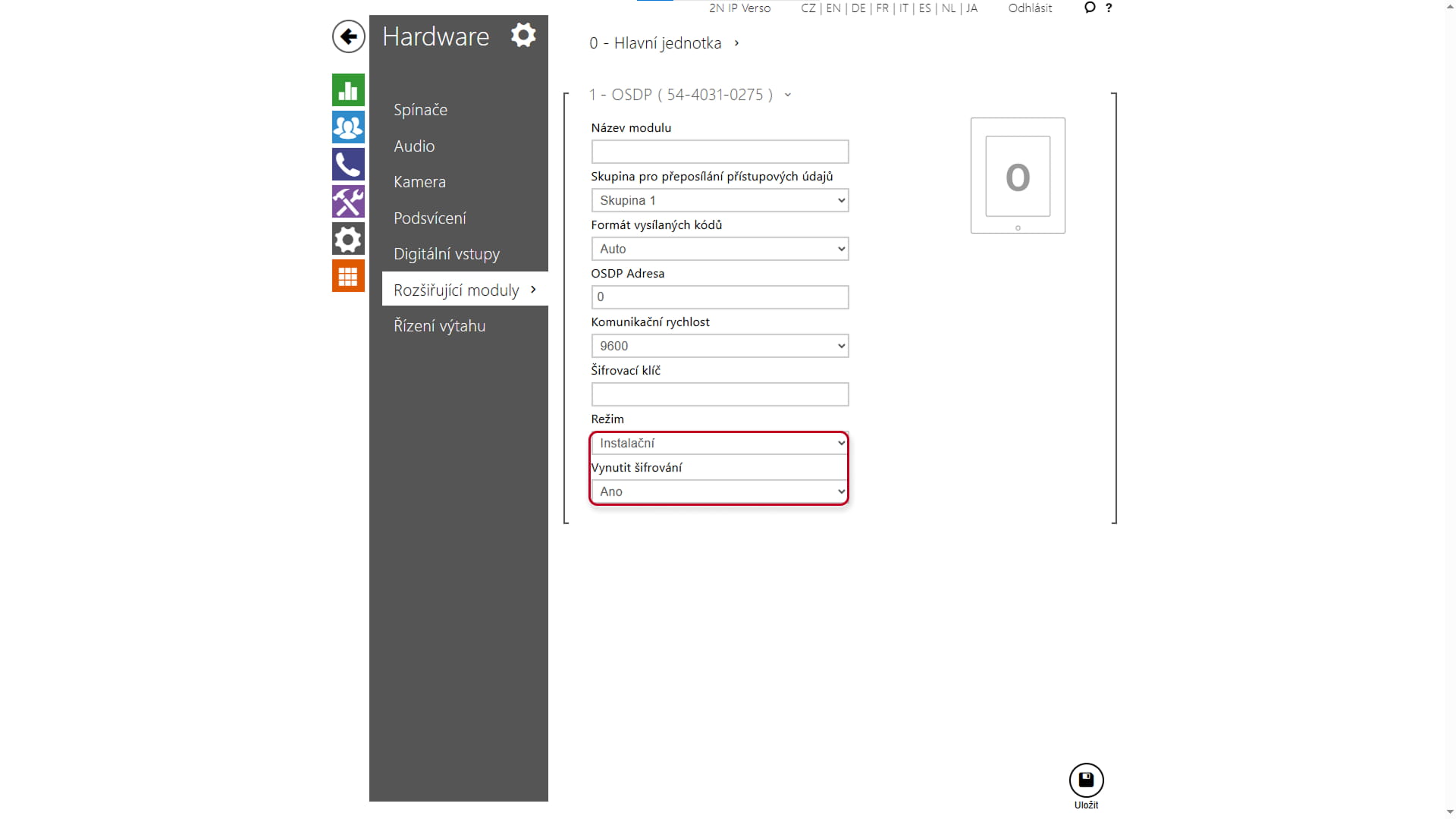Click the Šifrovací klíč input field

coord(720,394)
